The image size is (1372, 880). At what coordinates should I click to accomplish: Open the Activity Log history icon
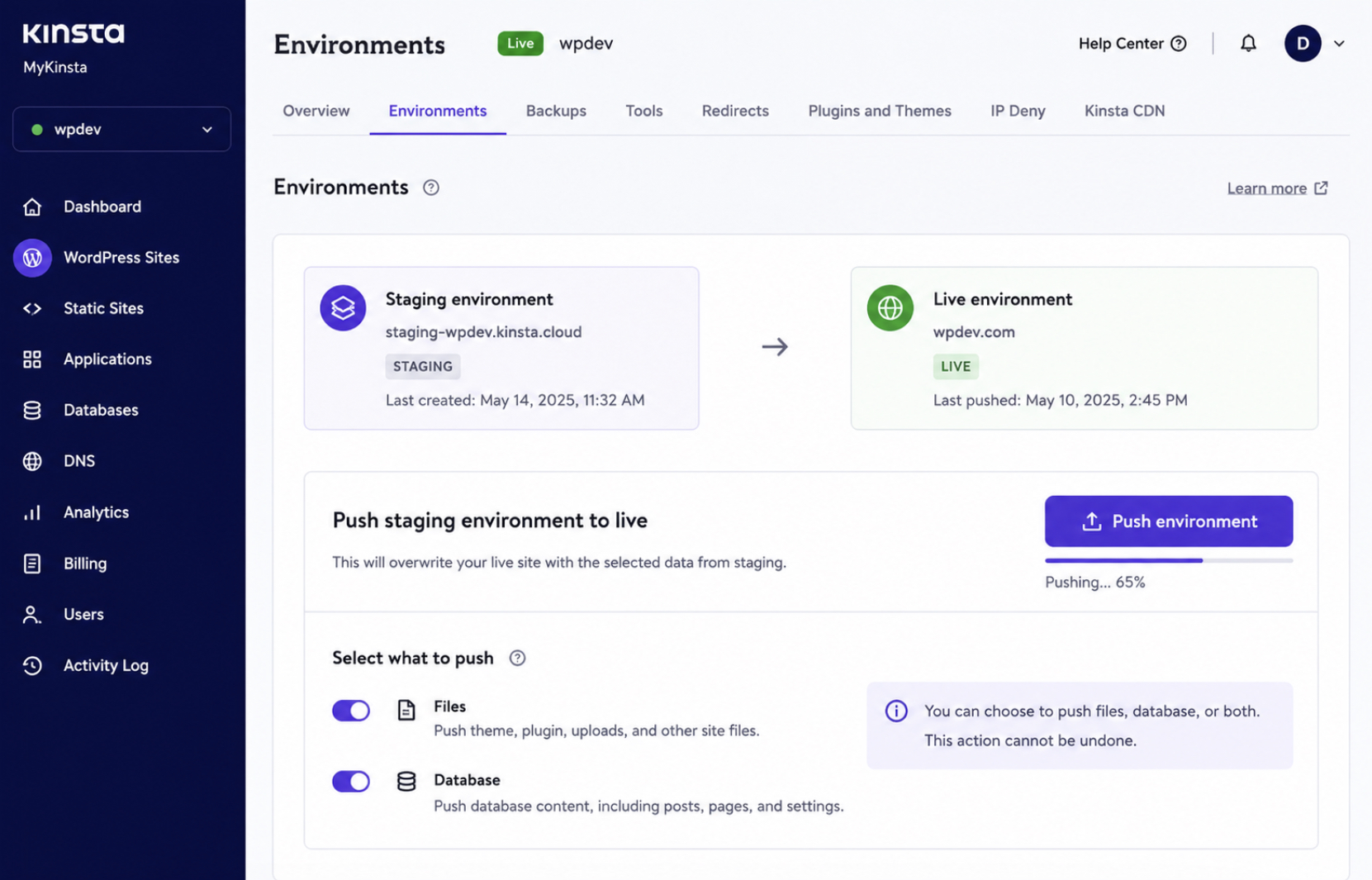(x=32, y=665)
